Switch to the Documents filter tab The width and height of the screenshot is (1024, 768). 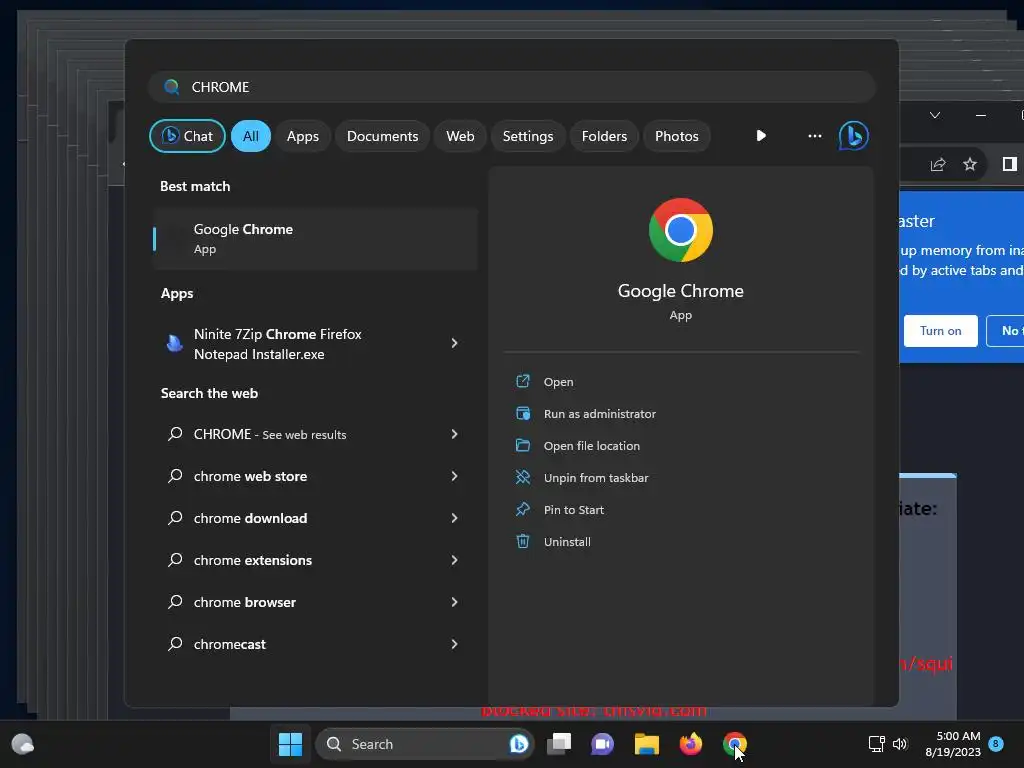point(382,136)
